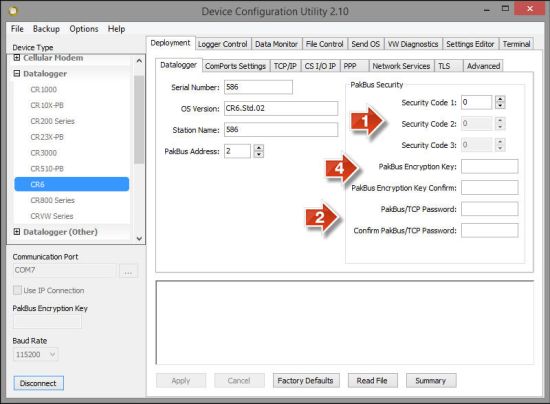Screen dimensions: 550x404
Task: Increment Security Code 1 spinner up
Action: tap(500, 99)
